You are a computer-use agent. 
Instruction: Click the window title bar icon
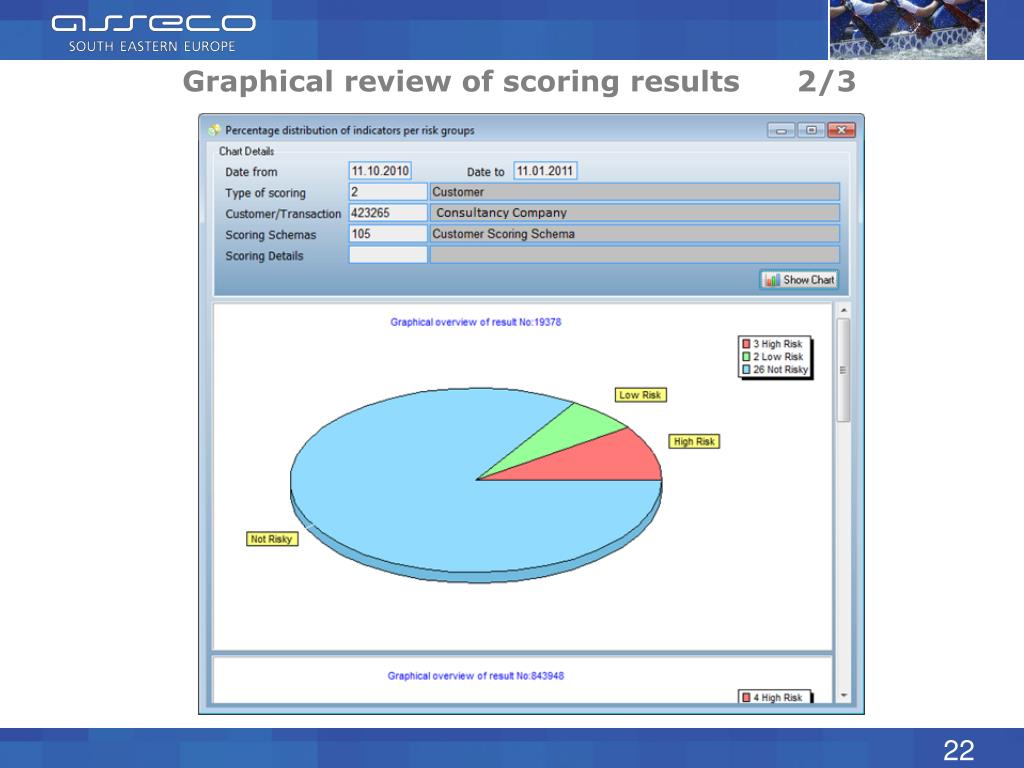tap(214, 130)
